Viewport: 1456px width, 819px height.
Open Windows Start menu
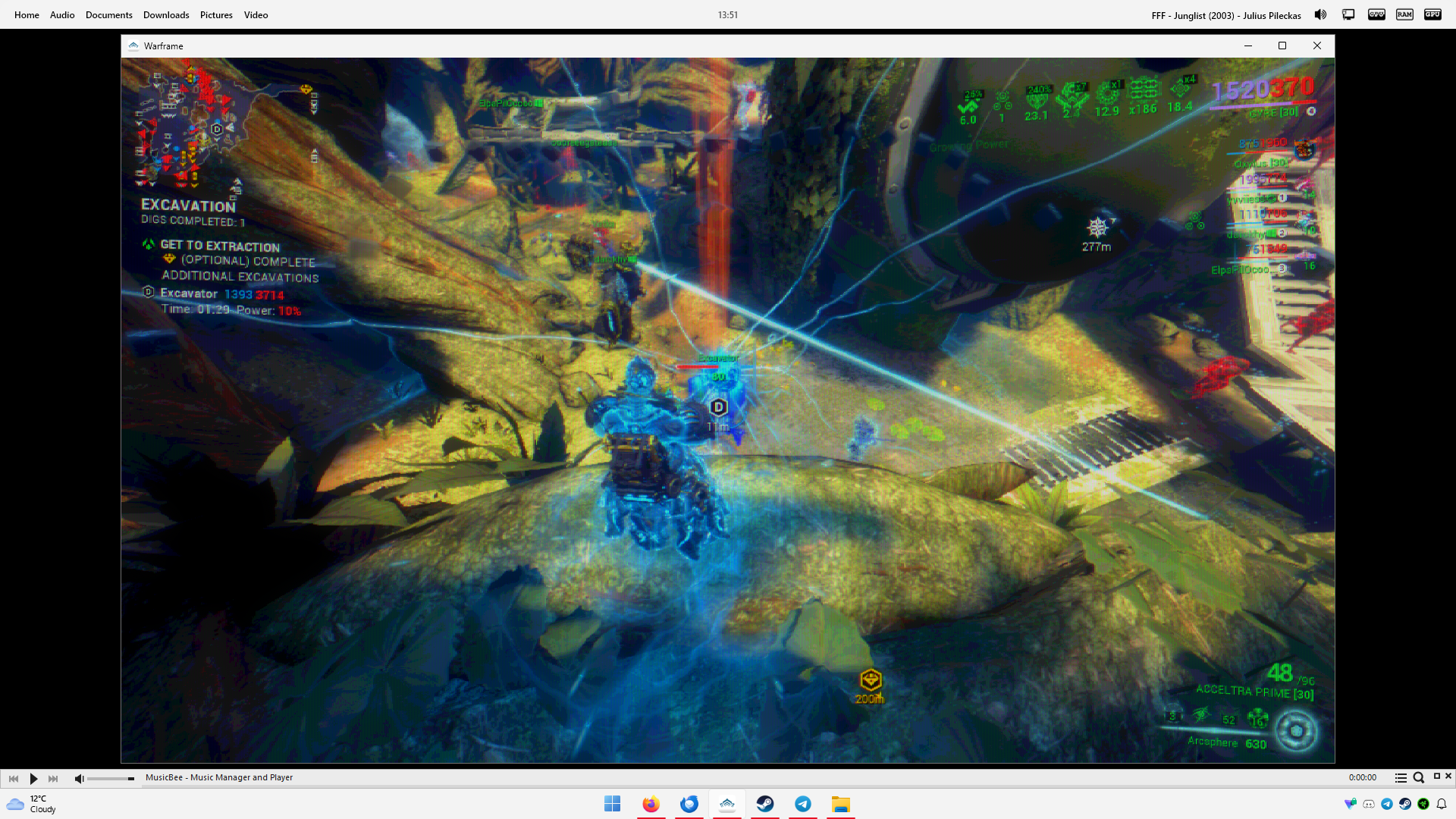613,804
